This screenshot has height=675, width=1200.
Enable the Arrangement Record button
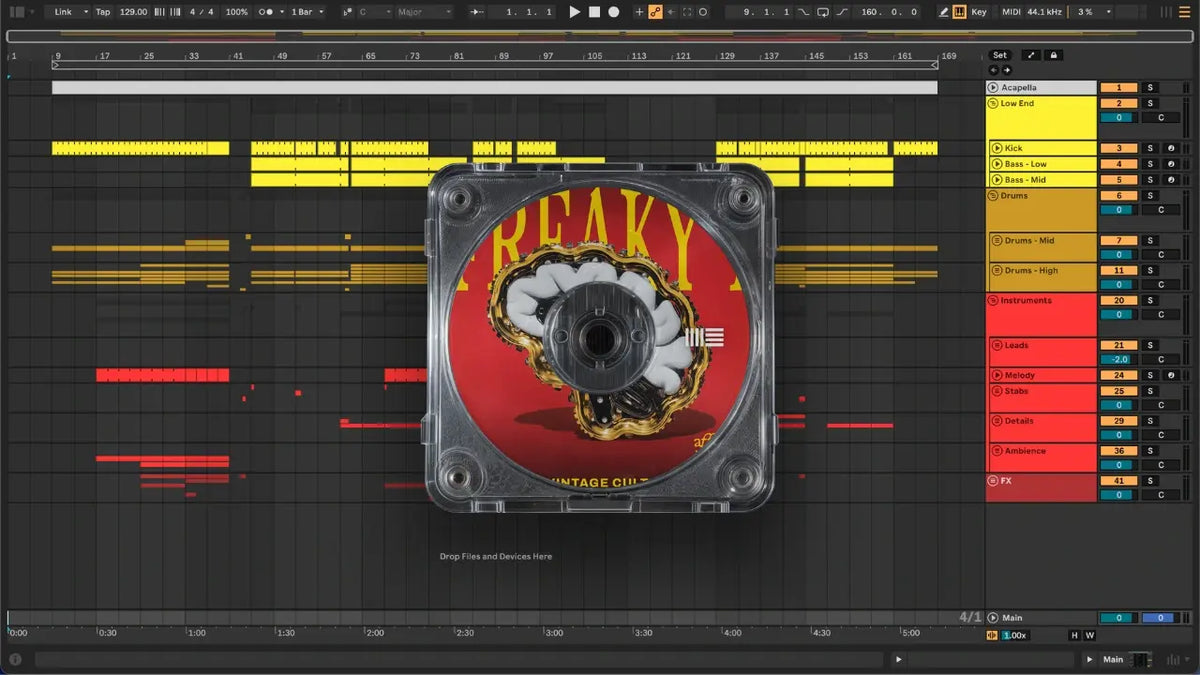(614, 12)
